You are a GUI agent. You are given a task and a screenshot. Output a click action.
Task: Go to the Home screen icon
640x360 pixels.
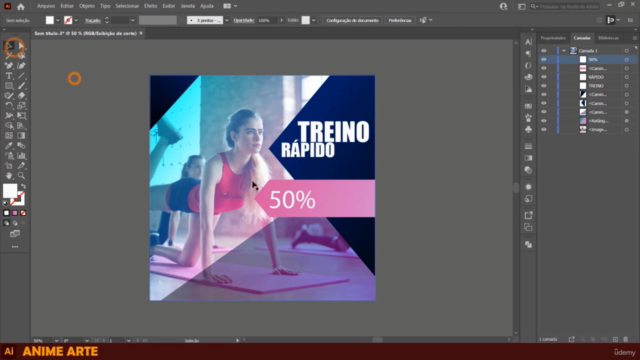click(x=20, y=6)
